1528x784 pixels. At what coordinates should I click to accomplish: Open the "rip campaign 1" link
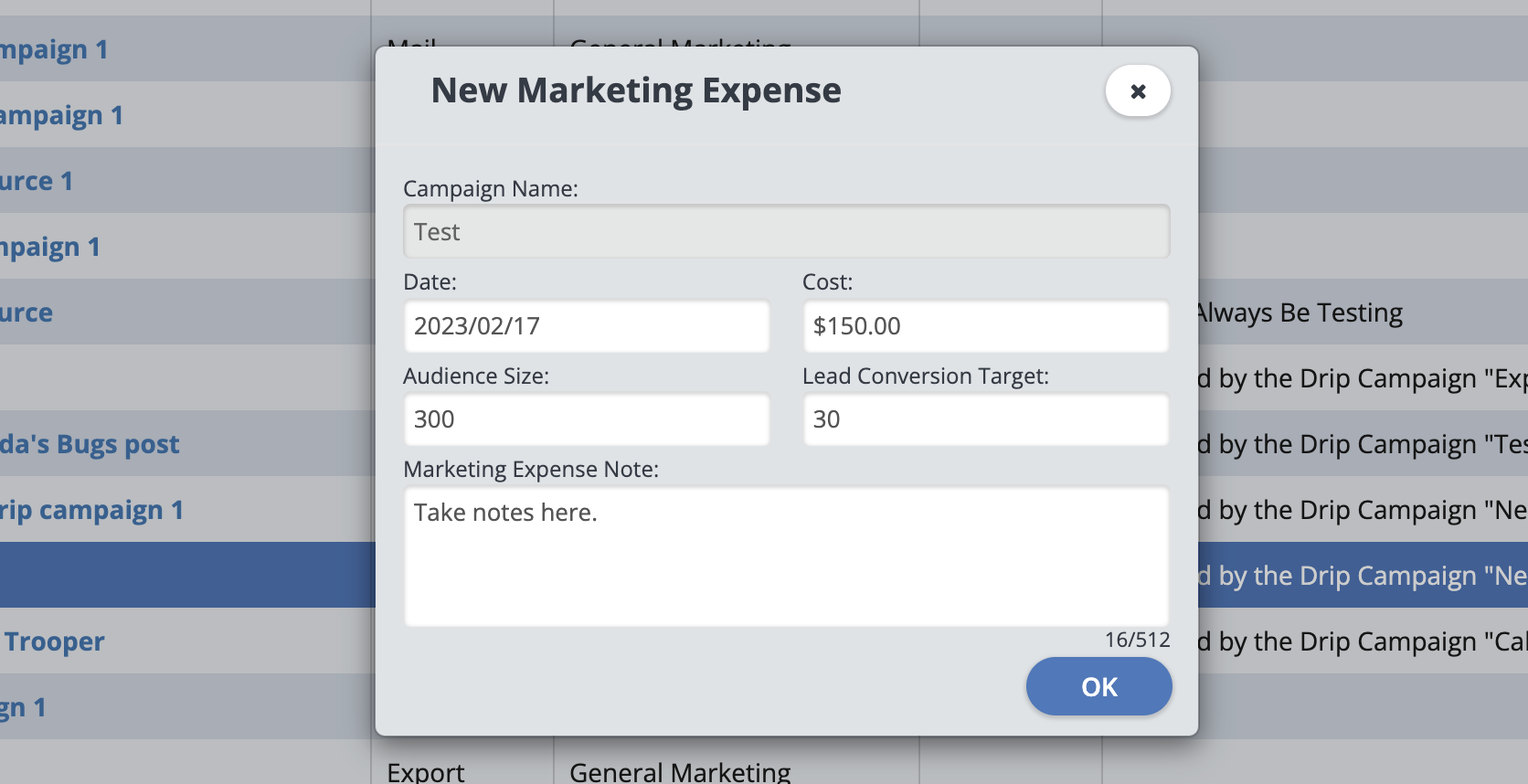(91, 510)
